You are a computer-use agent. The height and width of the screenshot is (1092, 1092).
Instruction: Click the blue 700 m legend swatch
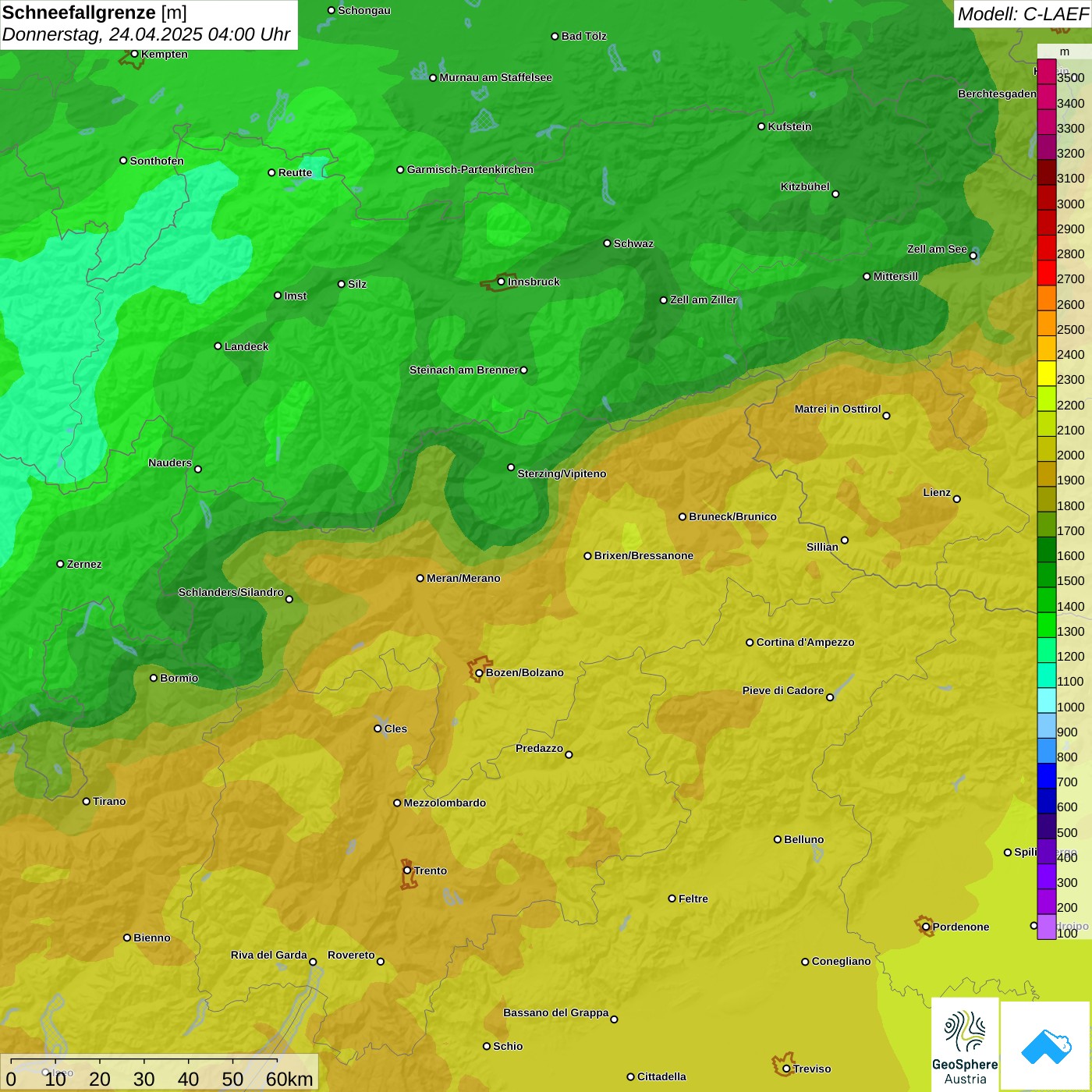1046,776
